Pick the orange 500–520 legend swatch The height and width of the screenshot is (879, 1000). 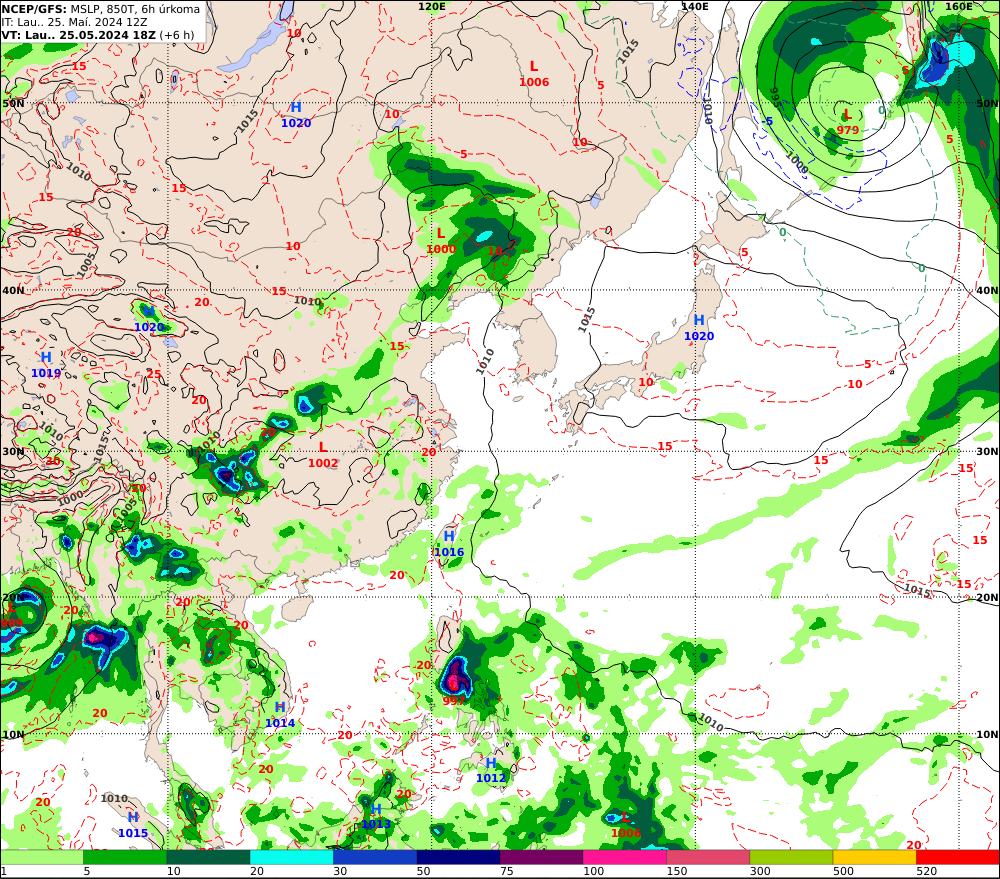pyautogui.click(x=875, y=857)
